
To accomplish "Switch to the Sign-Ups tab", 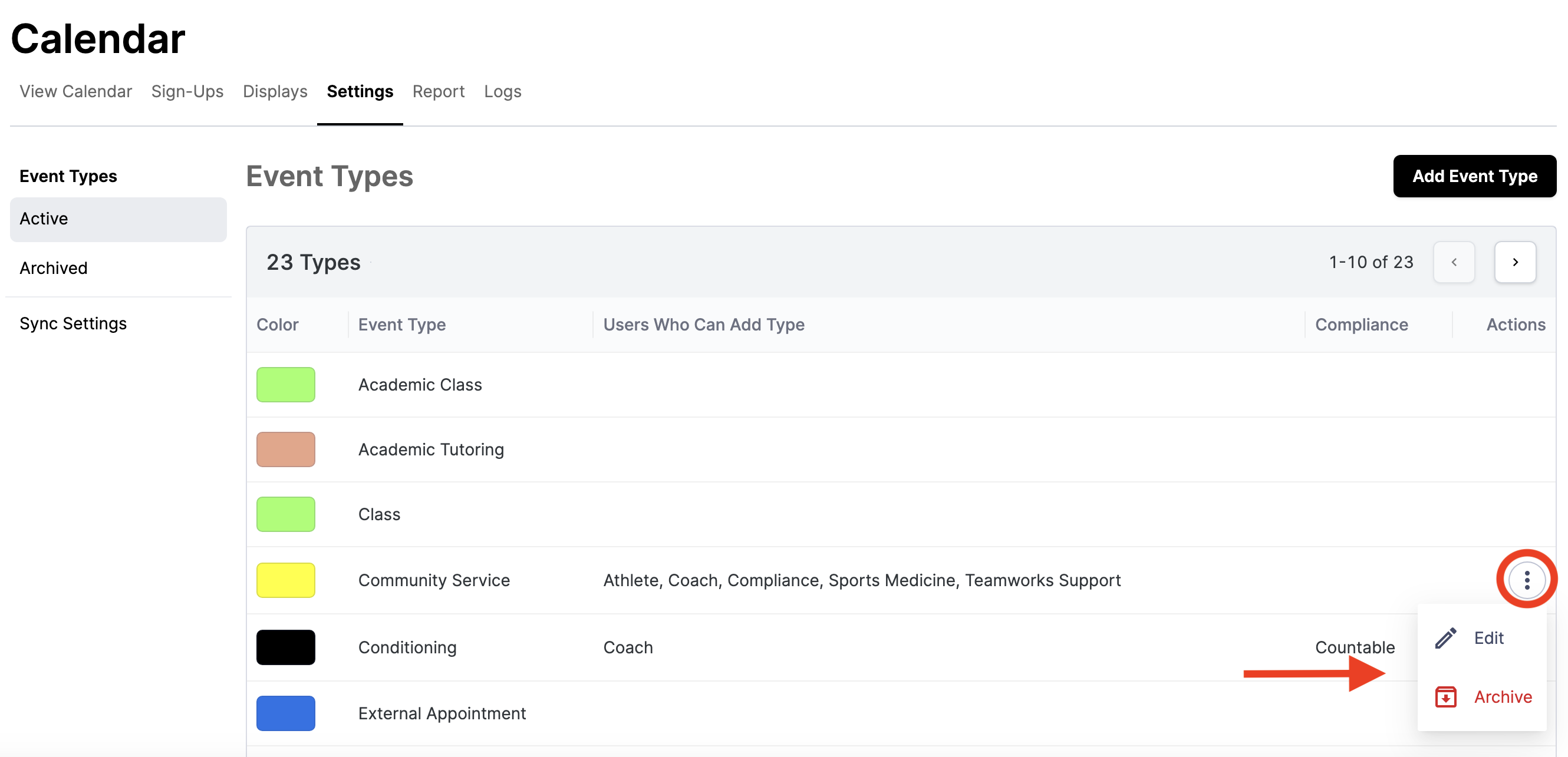I will pos(187,91).
